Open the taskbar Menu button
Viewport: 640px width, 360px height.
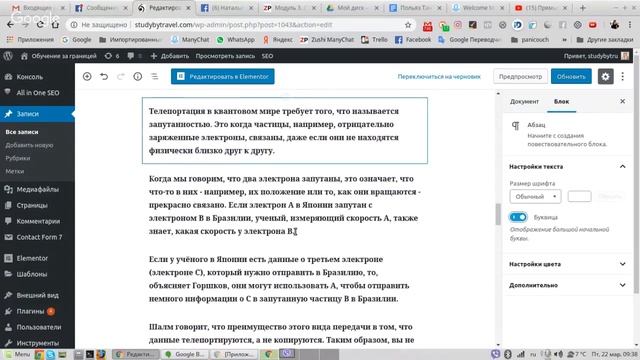tap(18, 354)
